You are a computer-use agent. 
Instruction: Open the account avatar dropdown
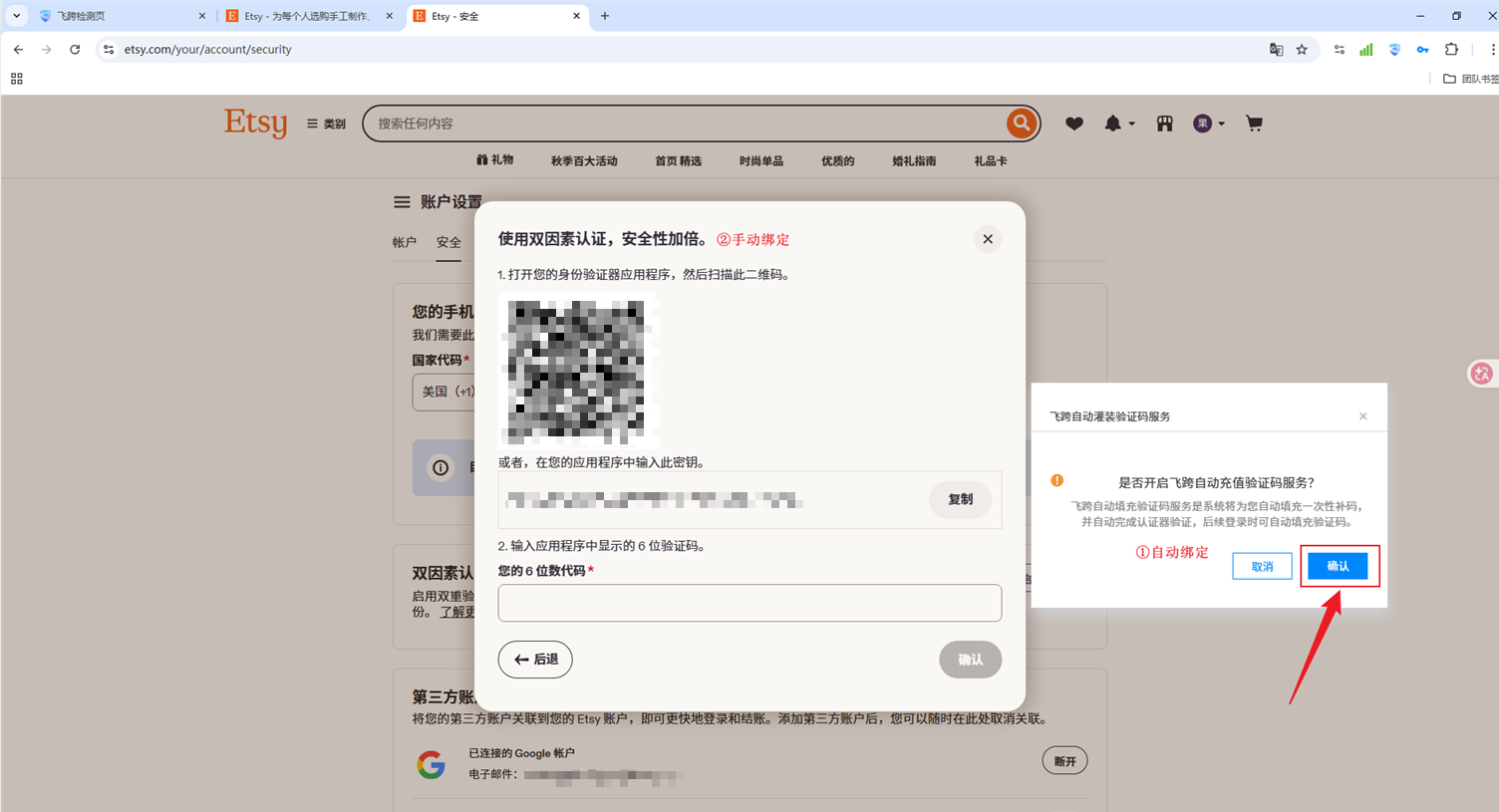(x=1209, y=124)
